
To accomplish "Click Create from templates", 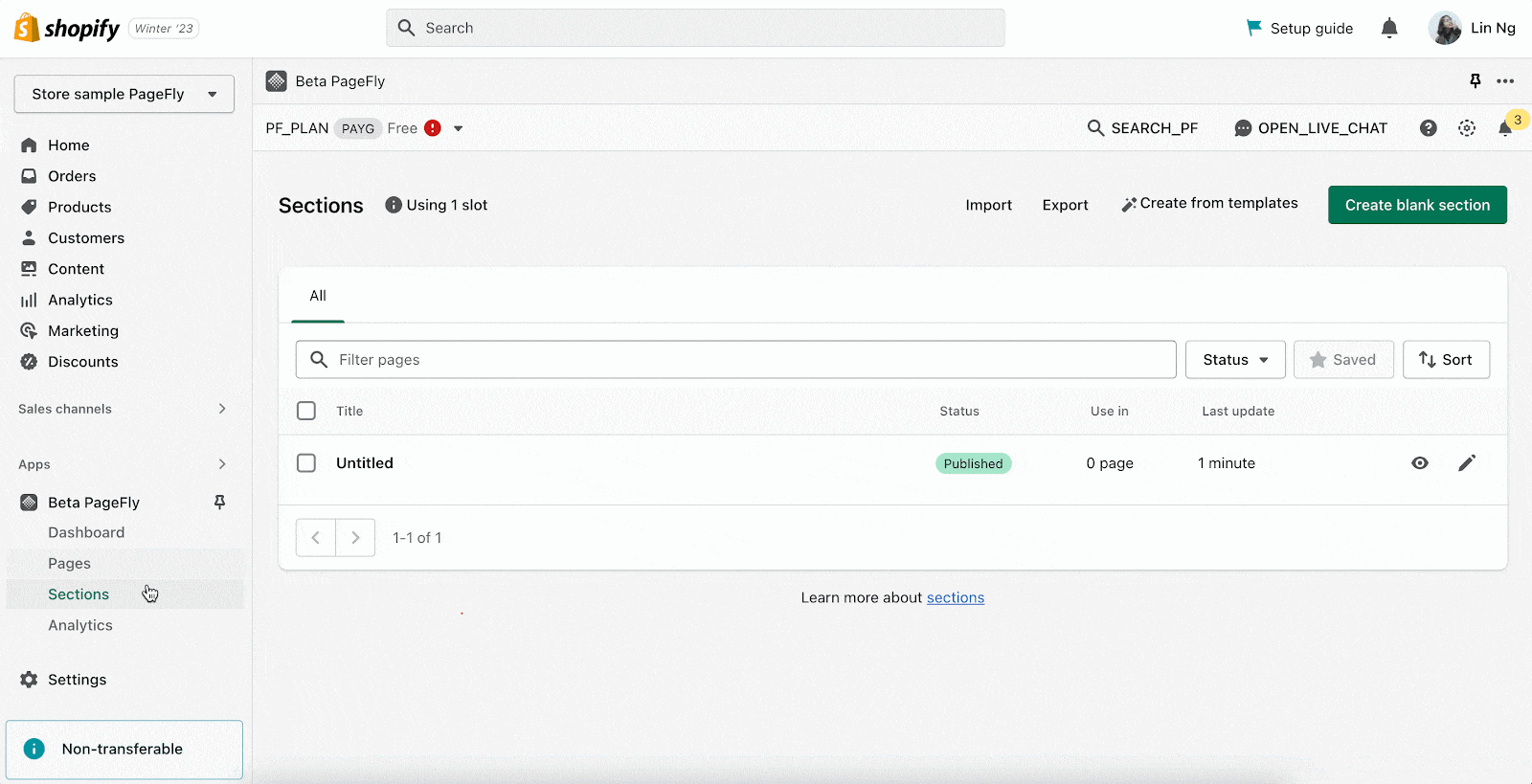I will click(x=1209, y=204).
